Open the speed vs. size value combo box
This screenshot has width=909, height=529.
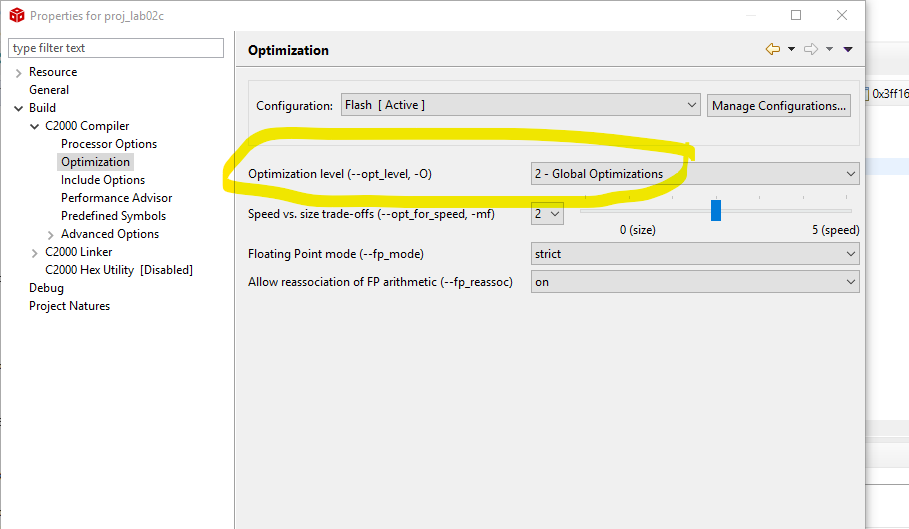pyautogui.click(x=547, y=214)
